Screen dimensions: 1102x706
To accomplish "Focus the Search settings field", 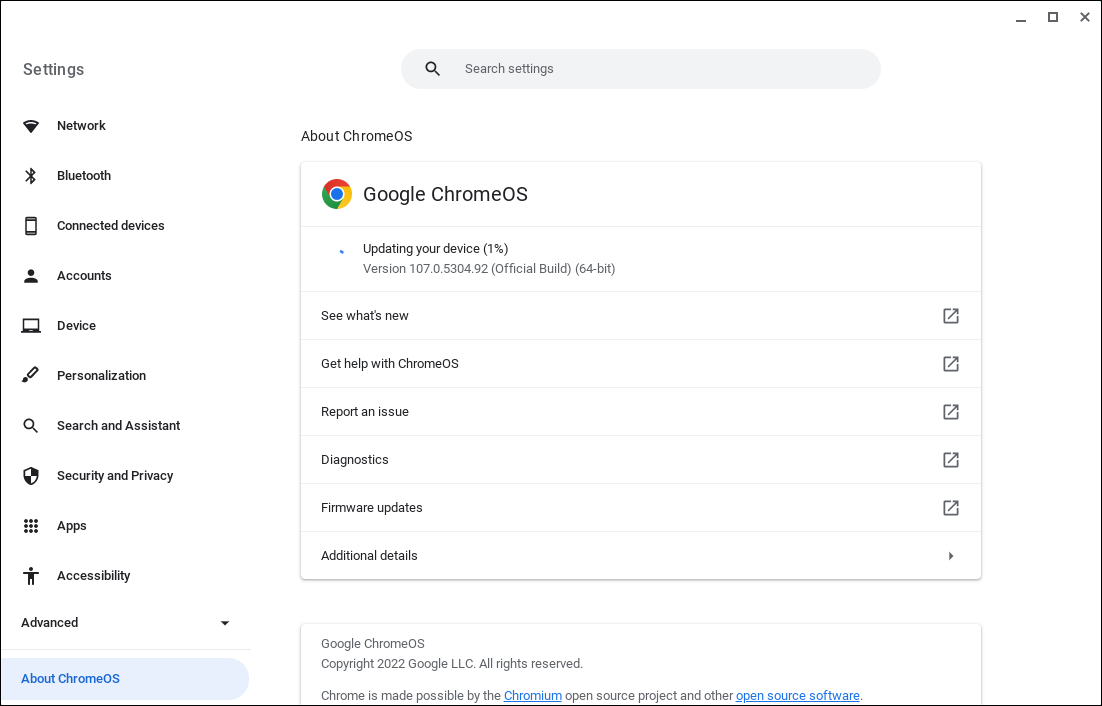I will point(640,69).
